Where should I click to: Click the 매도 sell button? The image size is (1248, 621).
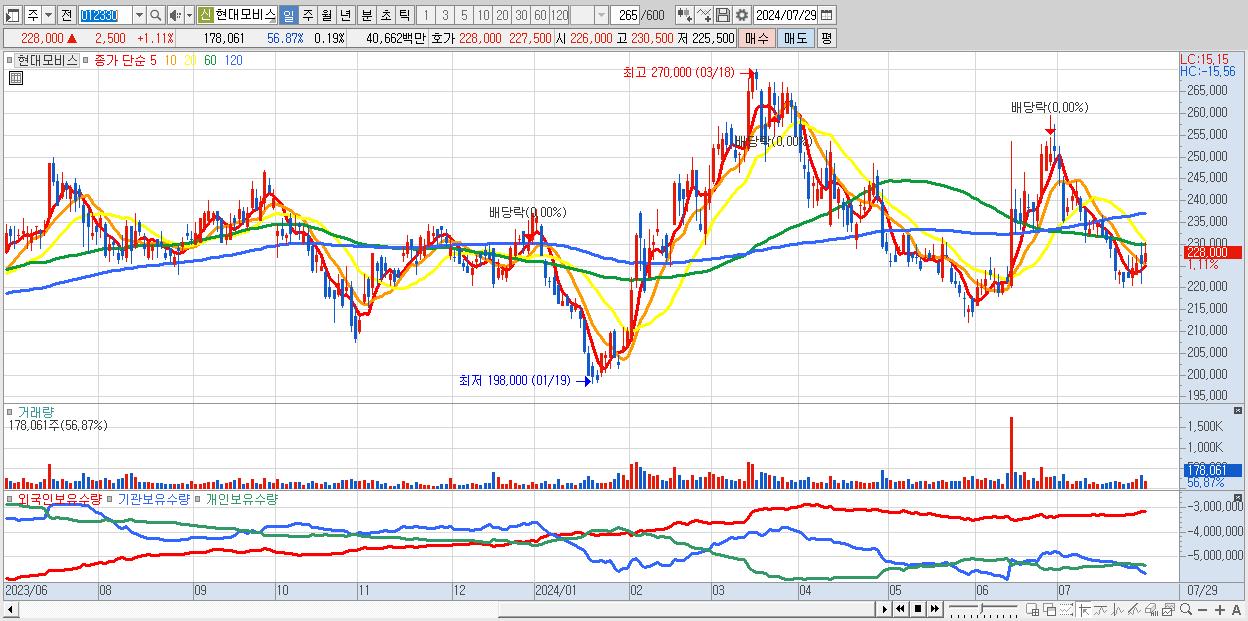tap(795, 38)
